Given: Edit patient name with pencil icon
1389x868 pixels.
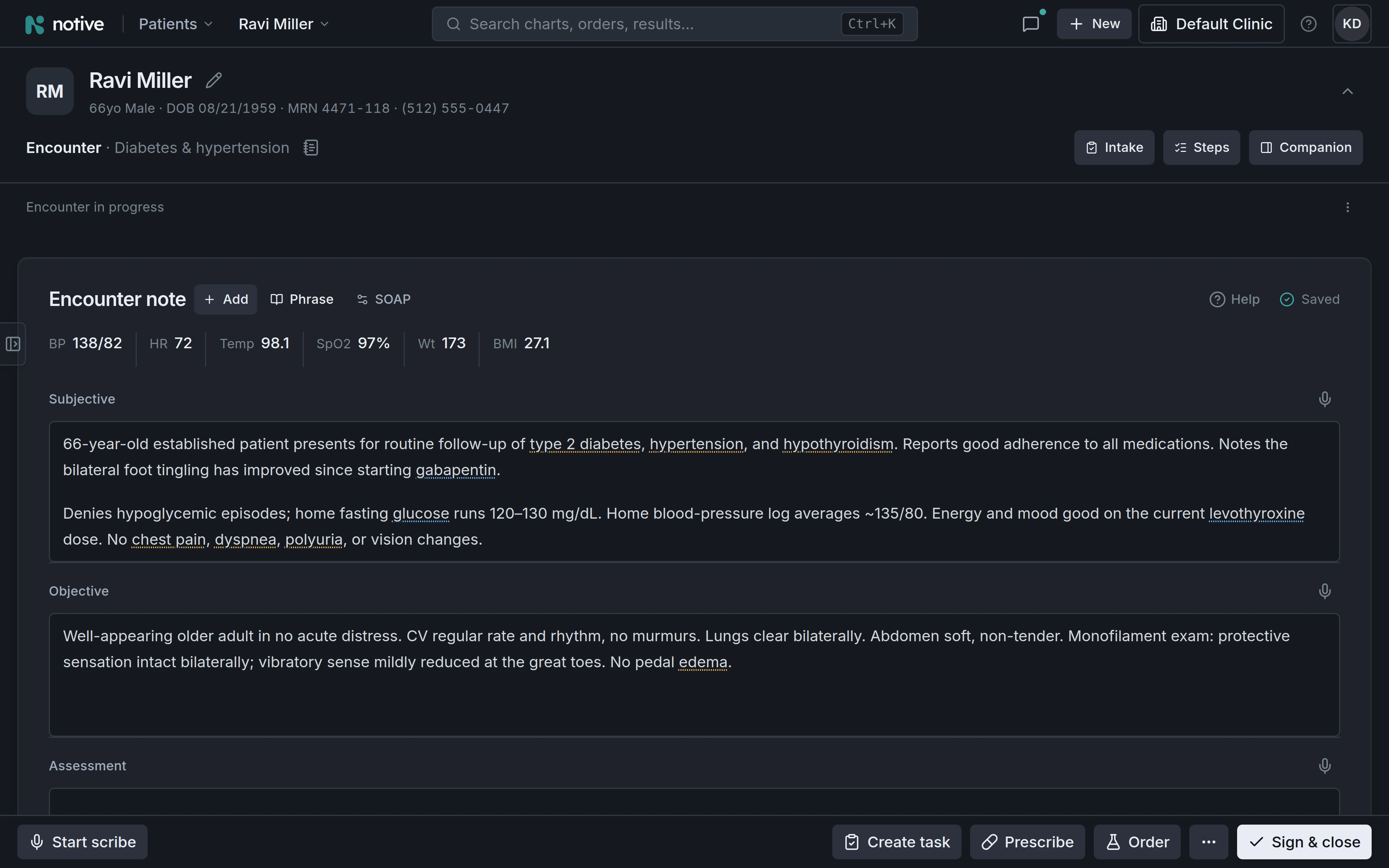Looking at the screenshot, I should (x=213, y=80).
